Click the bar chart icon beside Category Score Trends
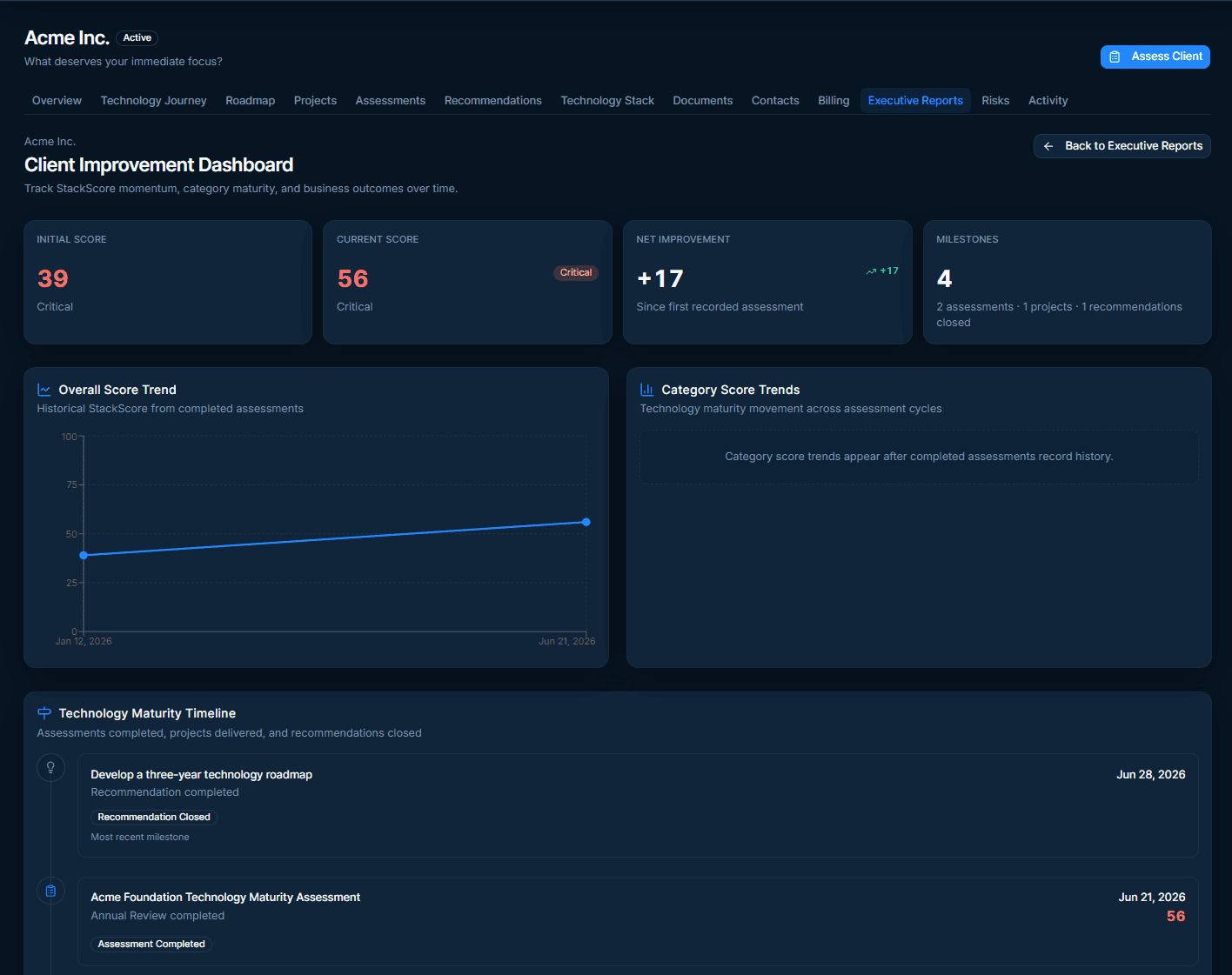Screen dimensions: 1232x975 point(647,390)
